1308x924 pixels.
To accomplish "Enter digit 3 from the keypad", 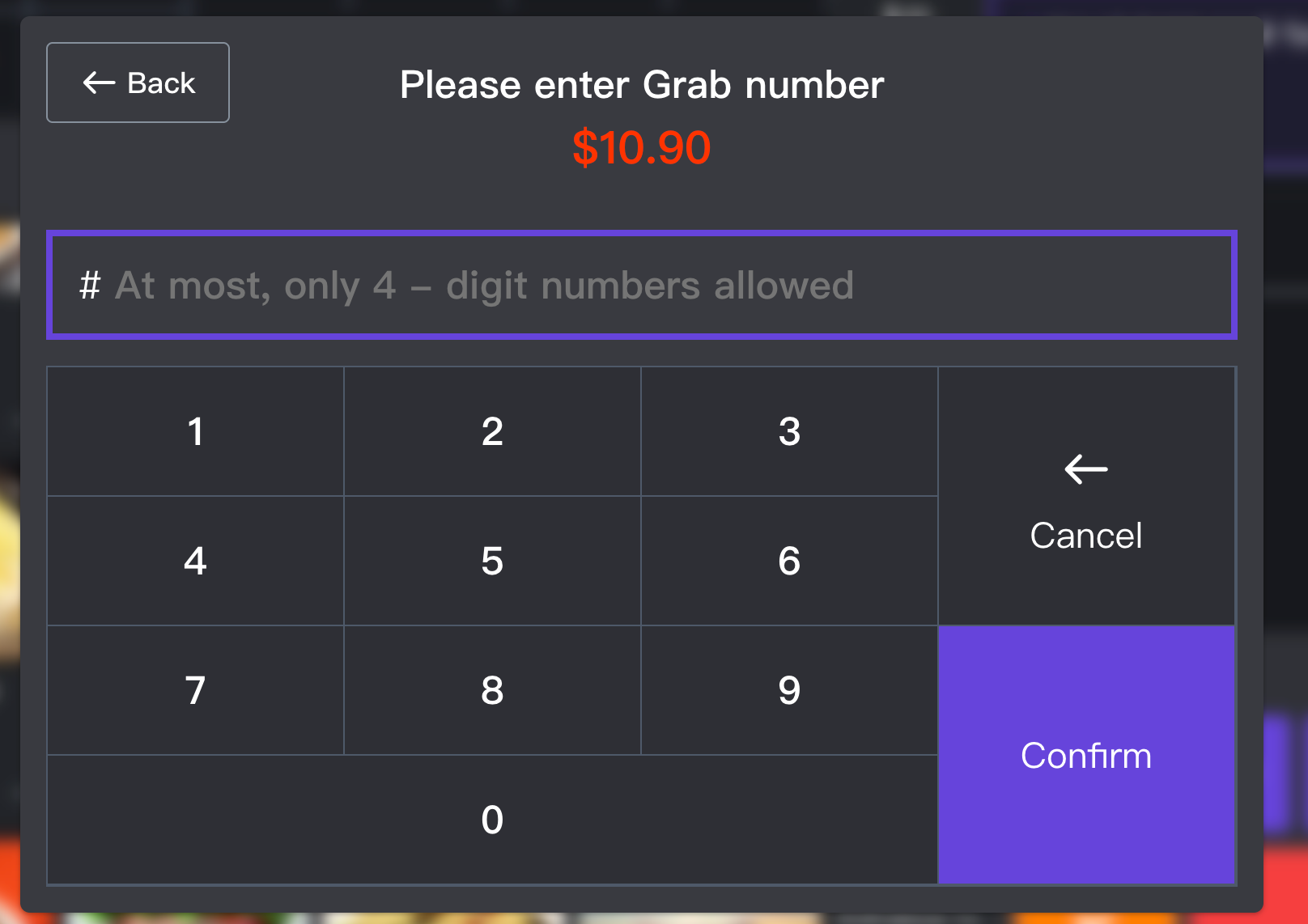I will [x=789, y=431].
